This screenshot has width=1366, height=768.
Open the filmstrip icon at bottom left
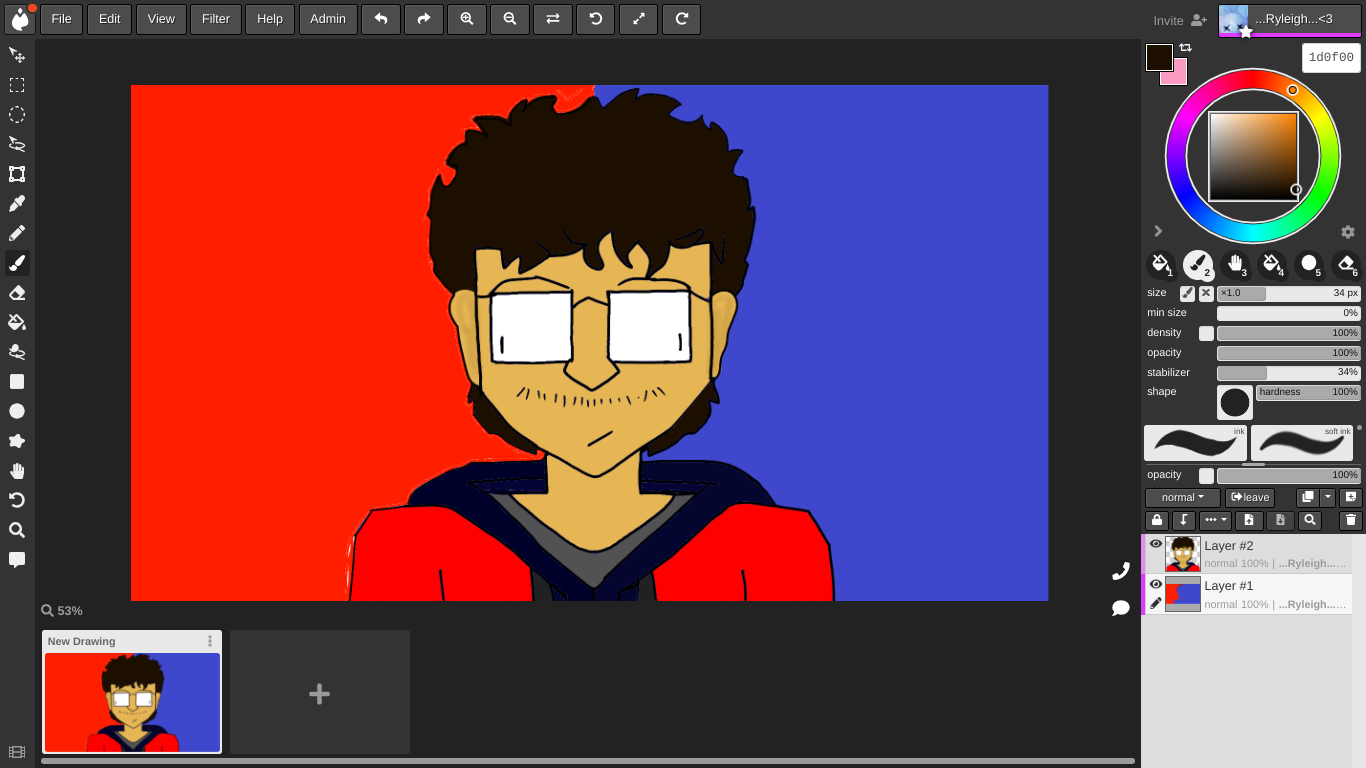[x=17, y=752]
